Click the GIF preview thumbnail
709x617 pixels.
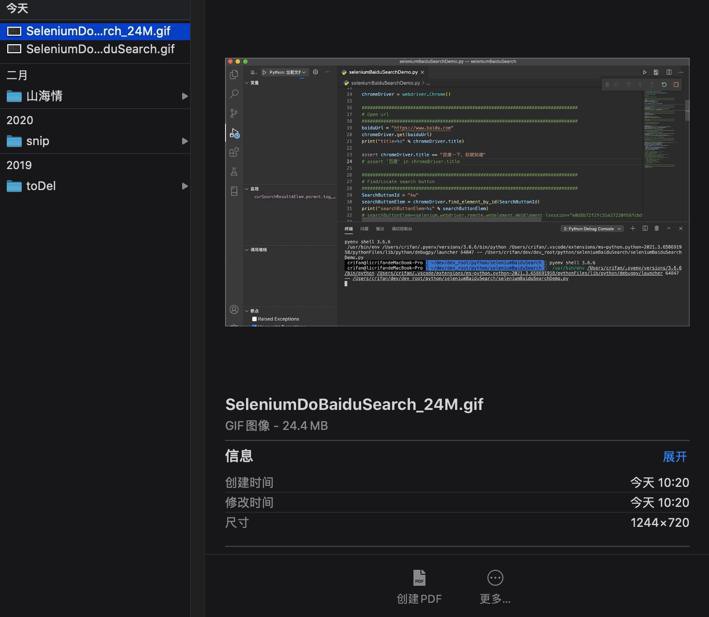tap(457, 192)
